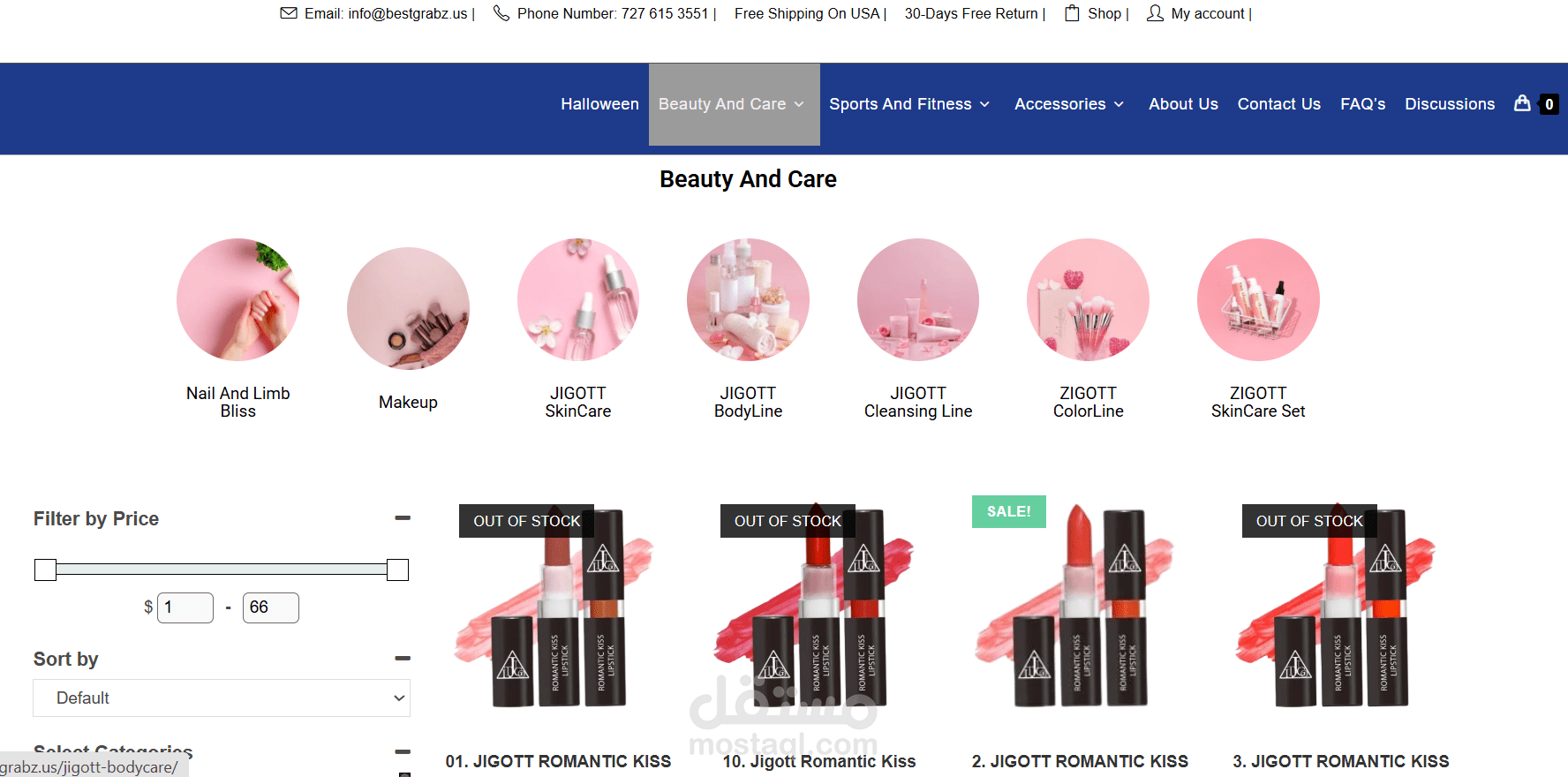The height and width of the screenshot is (777, 1568).
Task: Click the phone handset icon
Action: pos(501,13)
